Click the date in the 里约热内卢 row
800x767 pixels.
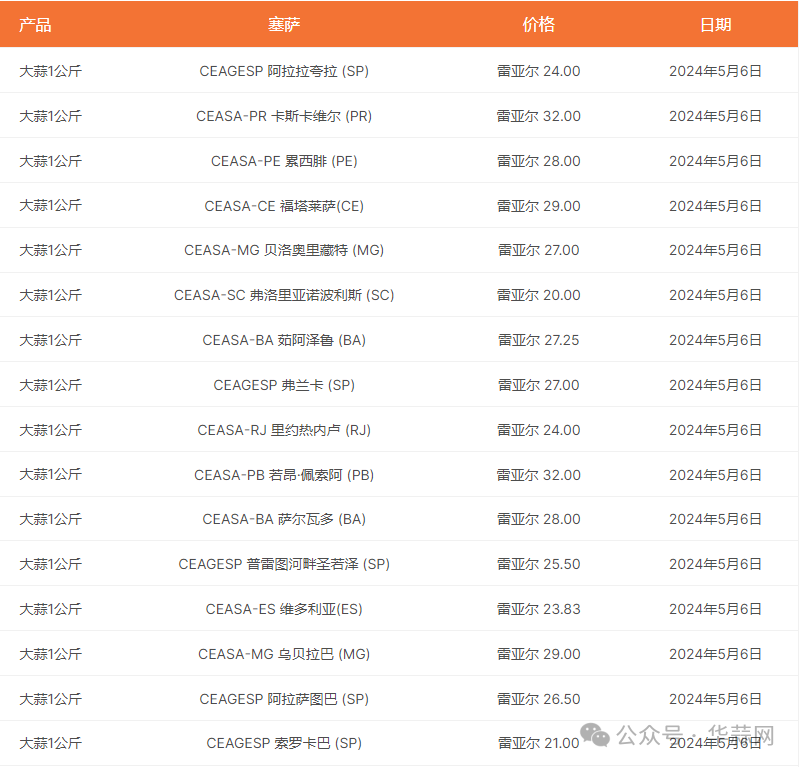point(715,430)
